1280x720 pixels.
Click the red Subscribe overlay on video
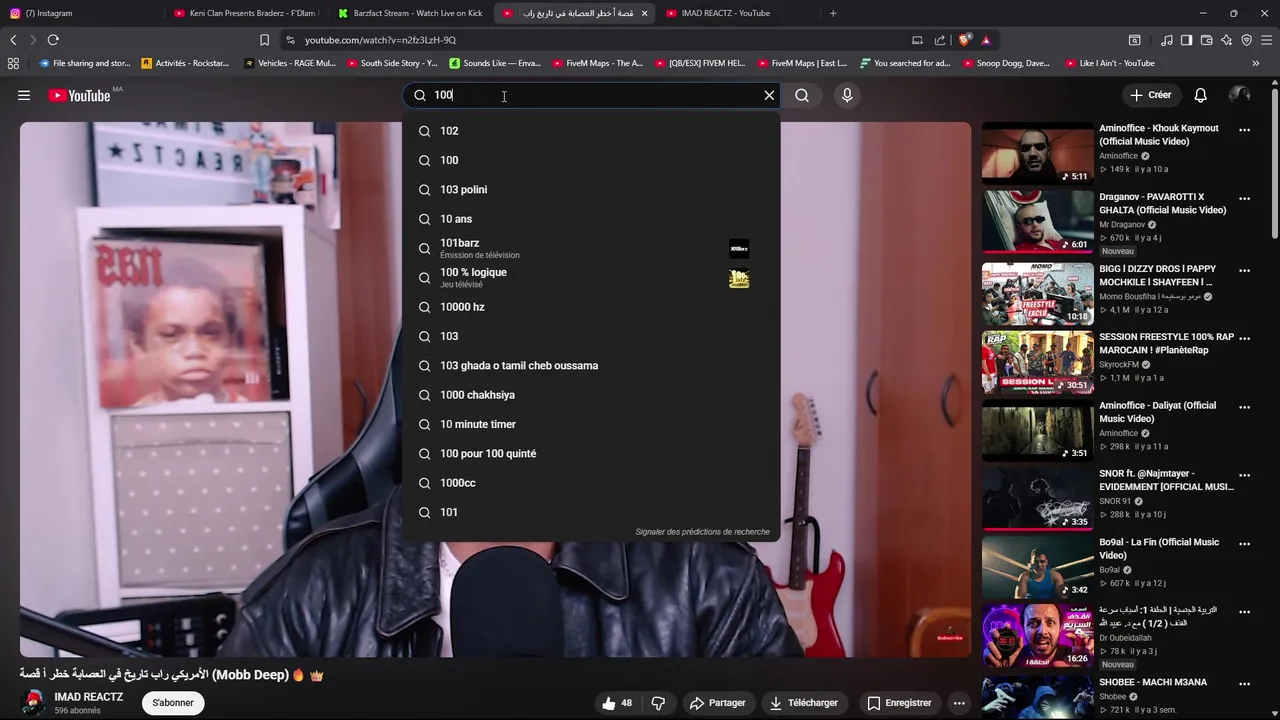[950, 638]
